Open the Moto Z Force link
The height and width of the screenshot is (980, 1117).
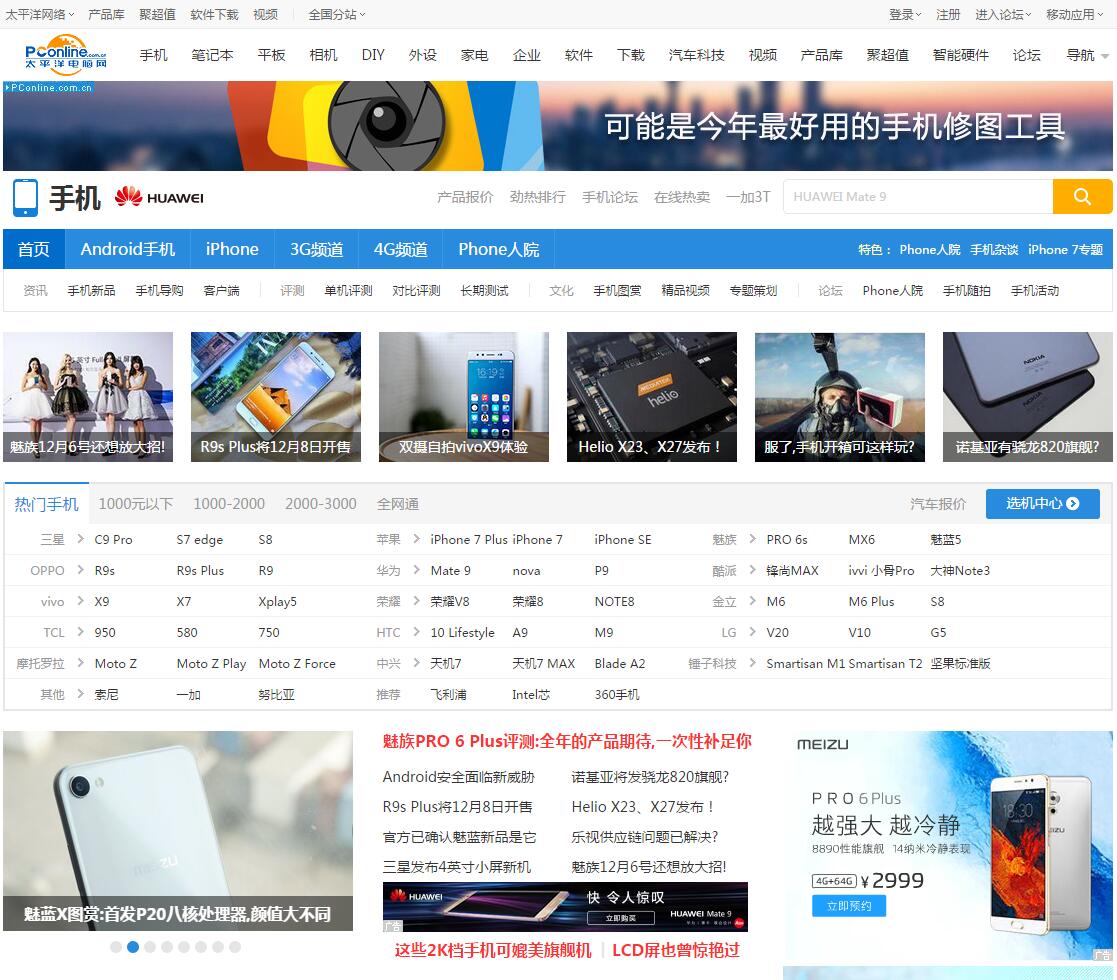[297, 663]
